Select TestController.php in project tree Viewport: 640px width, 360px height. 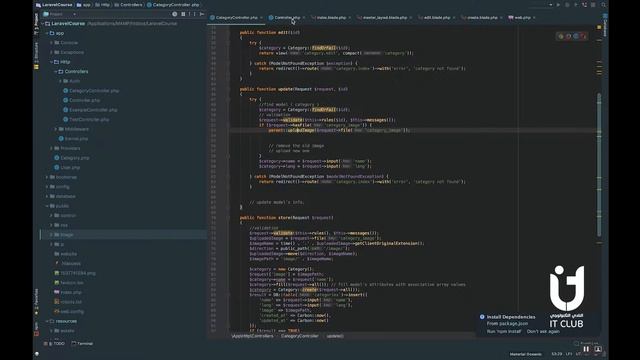click(x=86, y=120)
